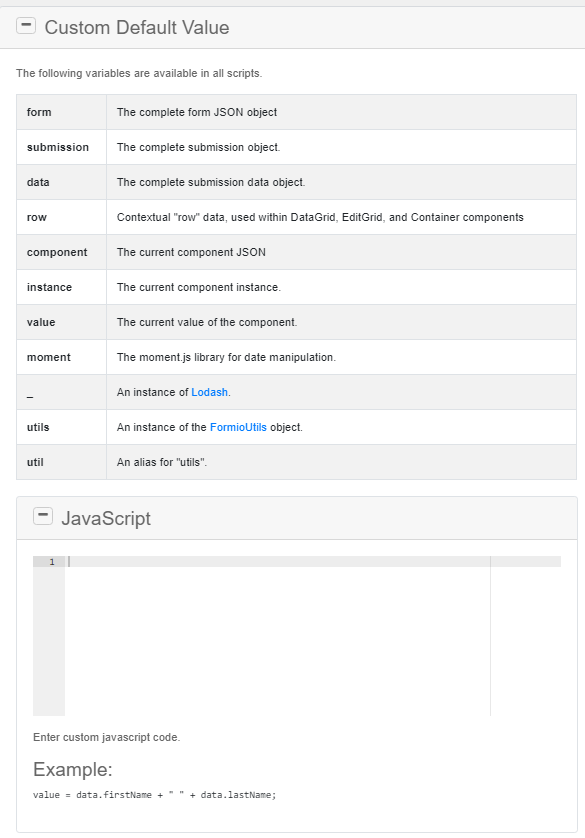Click the example code snippet text
Viewport: 585px width, 838px height.
pyautogui.click(x=154, y=795)
